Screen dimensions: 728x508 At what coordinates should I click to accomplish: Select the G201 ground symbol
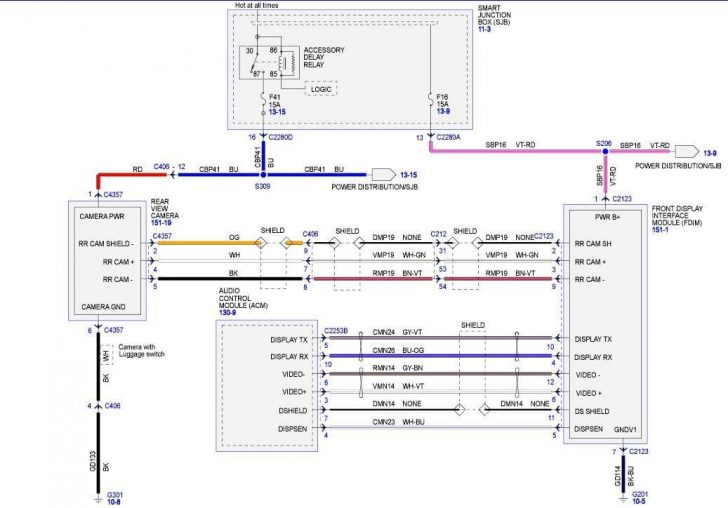point(624,499)
